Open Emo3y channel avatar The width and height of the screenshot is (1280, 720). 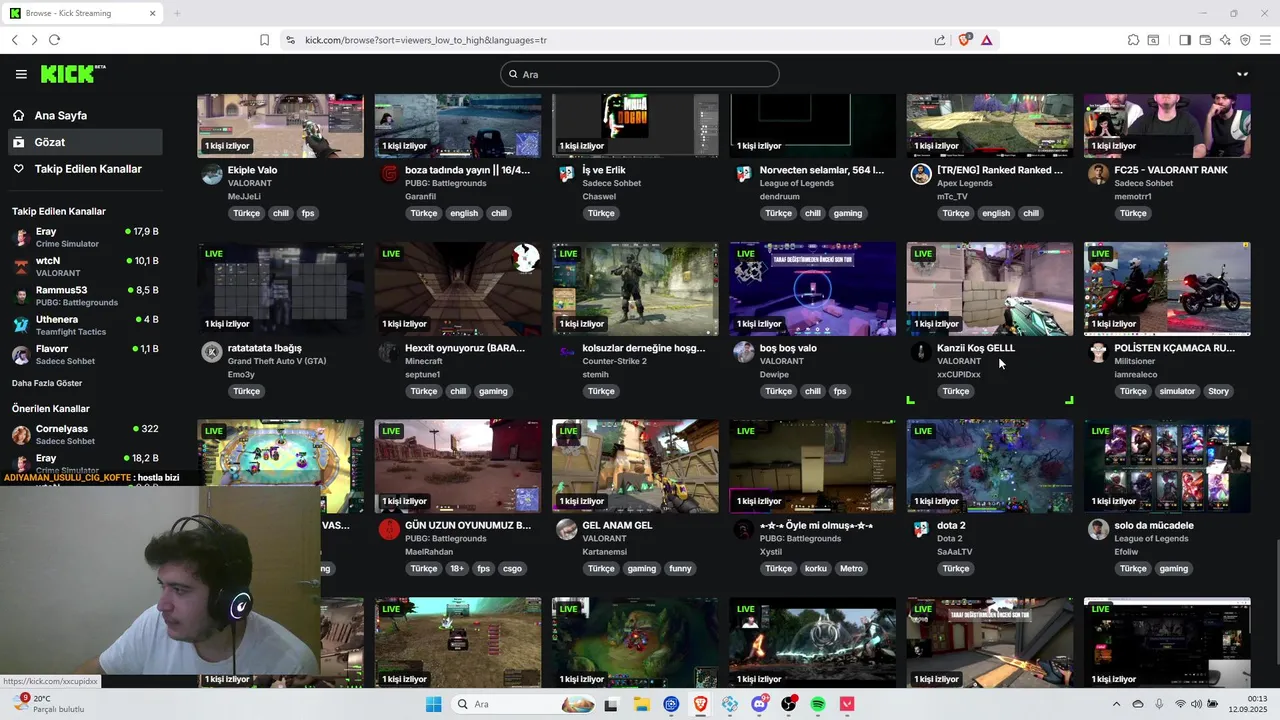[212, 352]
